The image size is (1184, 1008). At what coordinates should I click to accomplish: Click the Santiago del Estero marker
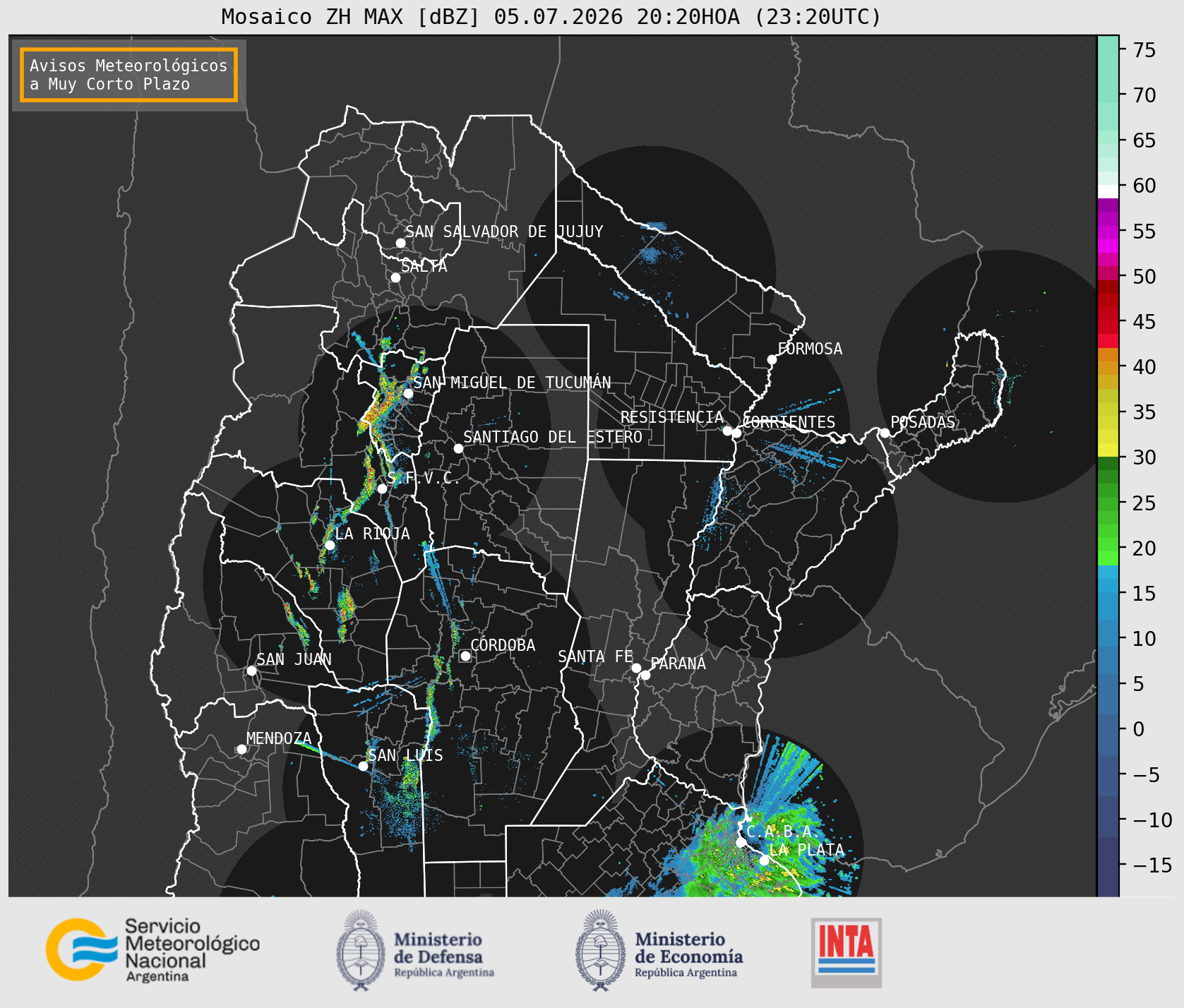click(x=458, y=448)
